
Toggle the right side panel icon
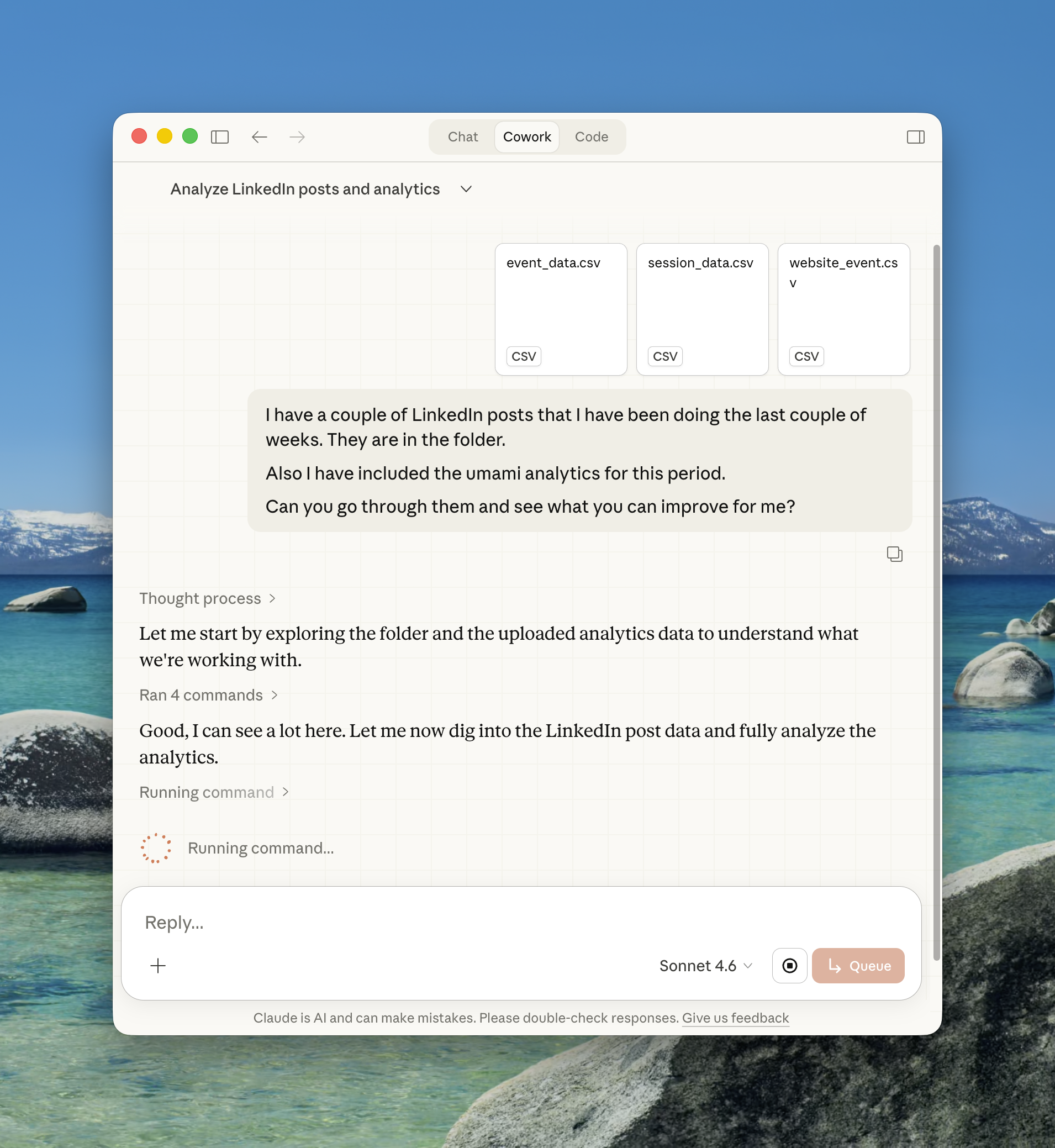(915, 137)
